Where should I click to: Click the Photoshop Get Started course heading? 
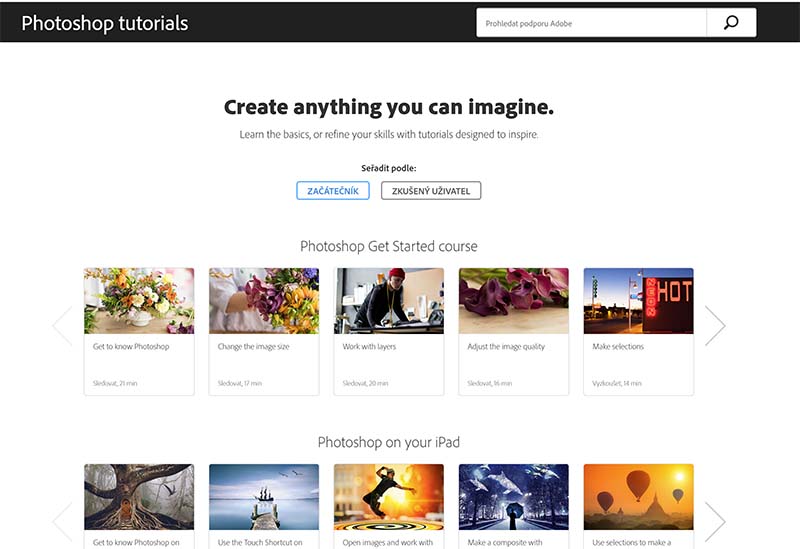(x=389, y=246)
